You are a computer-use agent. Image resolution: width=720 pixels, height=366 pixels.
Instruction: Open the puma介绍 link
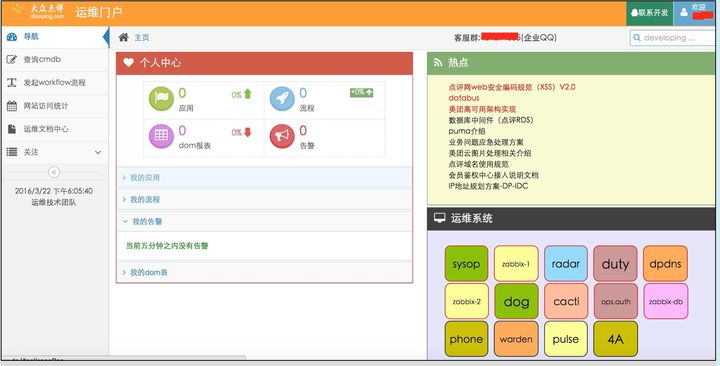click(467, 131)
